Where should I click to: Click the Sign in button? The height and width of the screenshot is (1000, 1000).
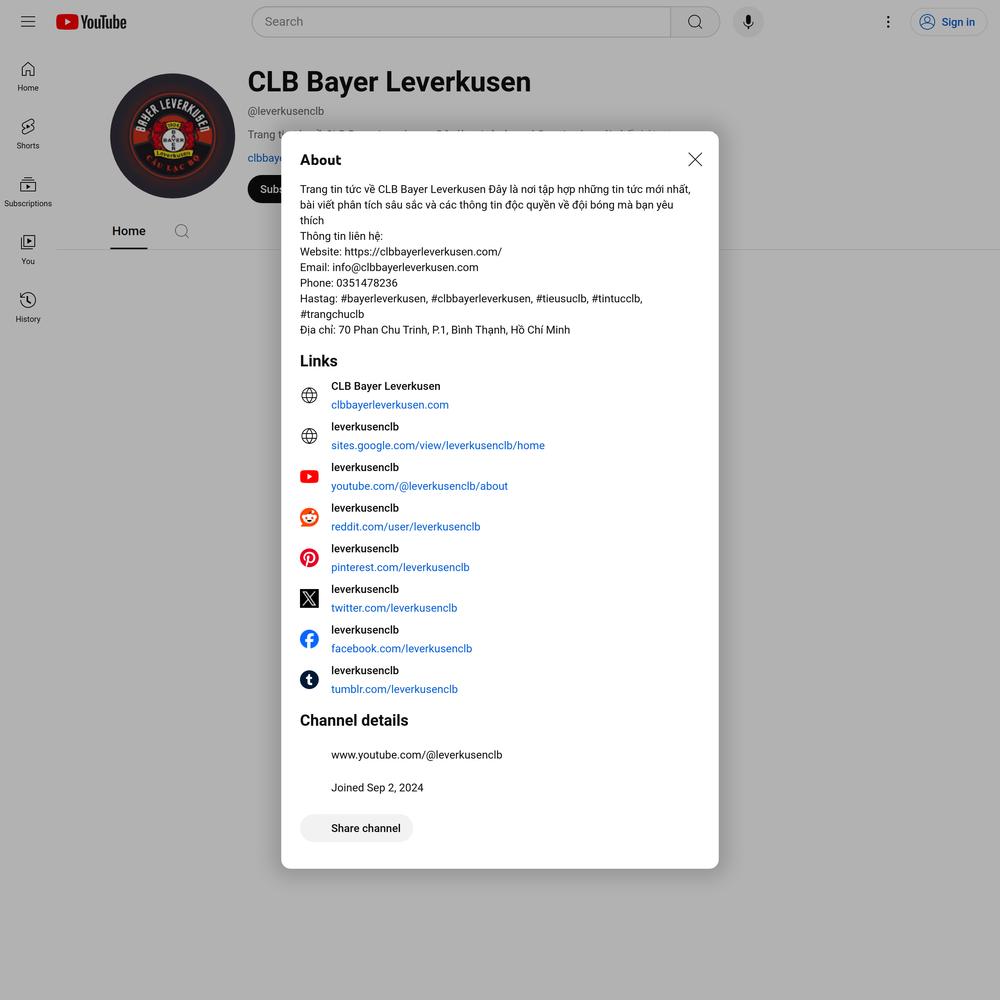[x=948, y=22]
